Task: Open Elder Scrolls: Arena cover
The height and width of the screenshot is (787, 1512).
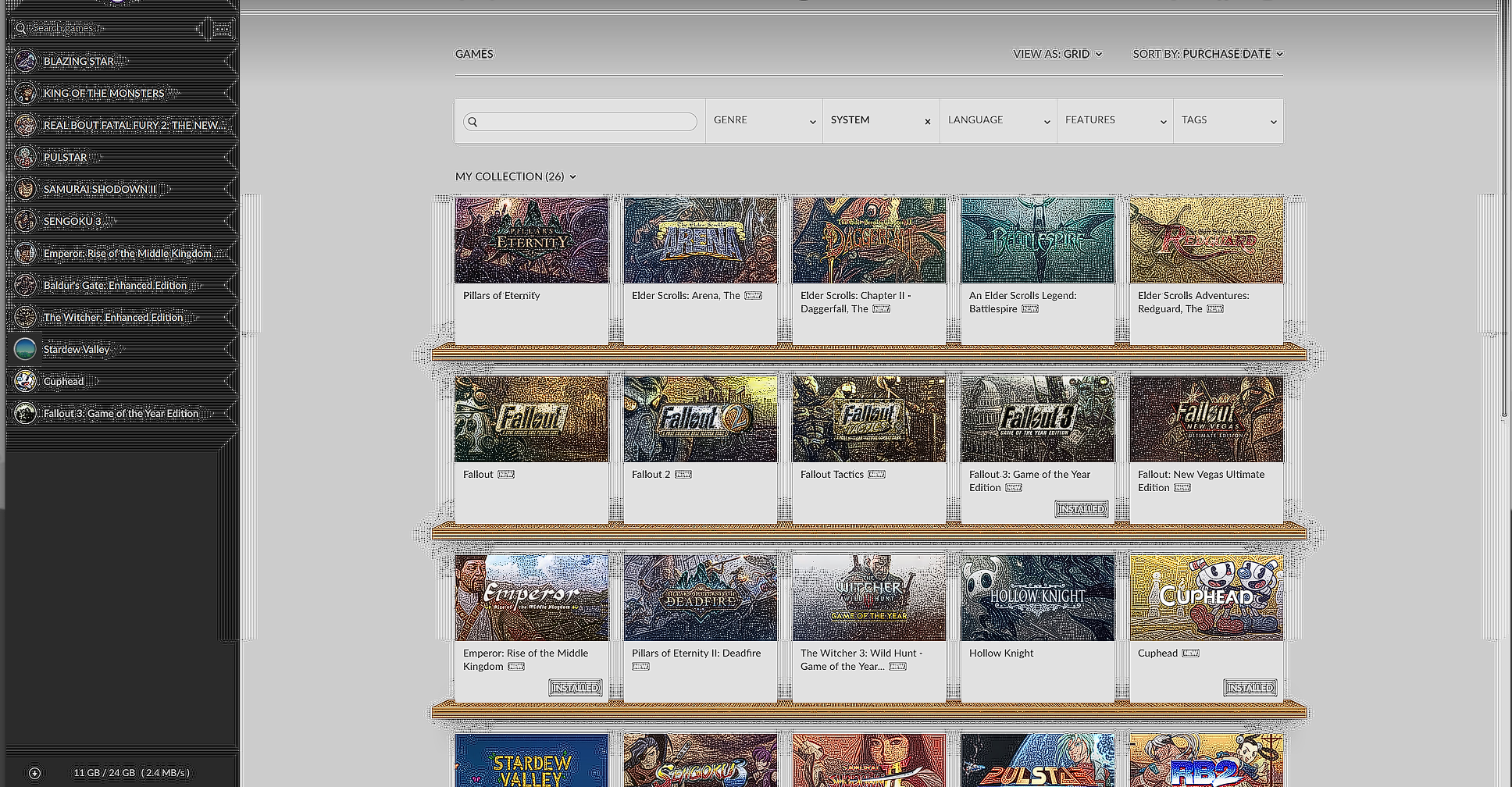Action: click(701, 240)
